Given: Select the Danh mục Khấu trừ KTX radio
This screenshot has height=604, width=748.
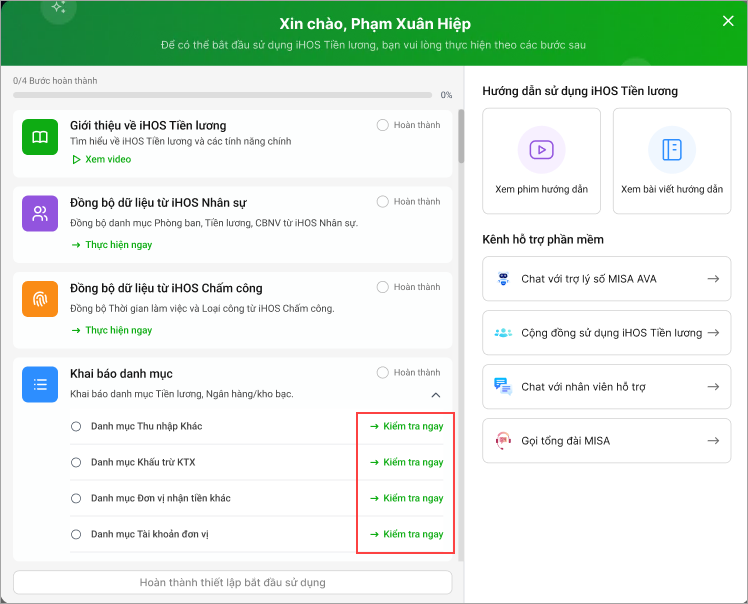Looking at the screenshot, I should pyautogui.click(x=76, y=462).
